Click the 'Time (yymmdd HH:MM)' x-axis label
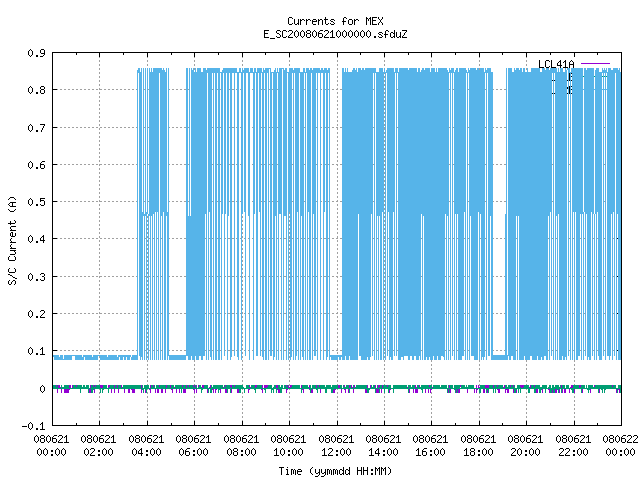The width and height of the screenshot is (640, 480). [335, 471]
